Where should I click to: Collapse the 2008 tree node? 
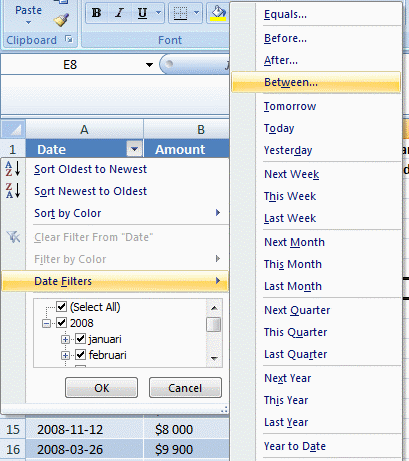point(46,323)
